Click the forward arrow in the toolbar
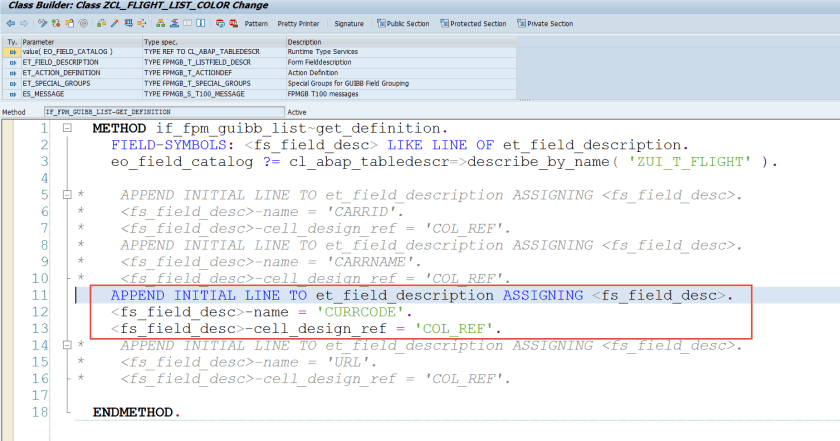The image size is (840, 441). click(21, 23)
